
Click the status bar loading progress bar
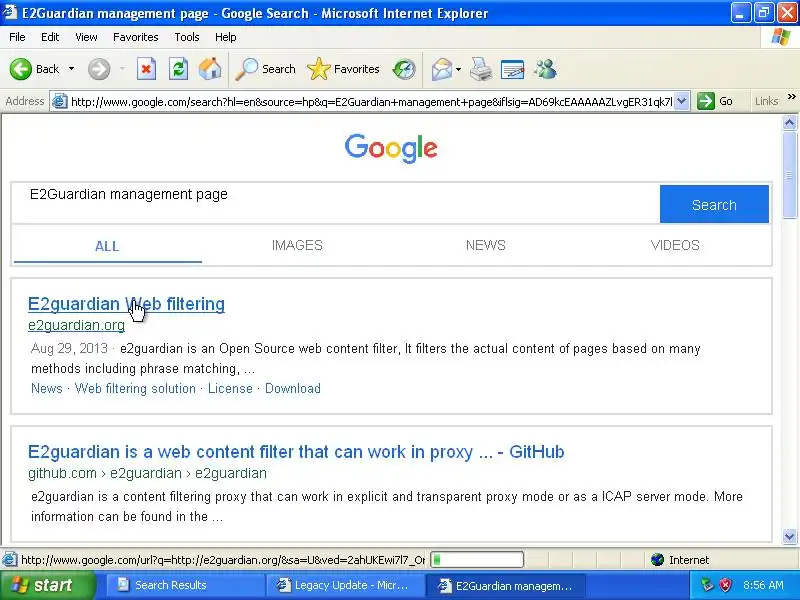pos(477,560)
